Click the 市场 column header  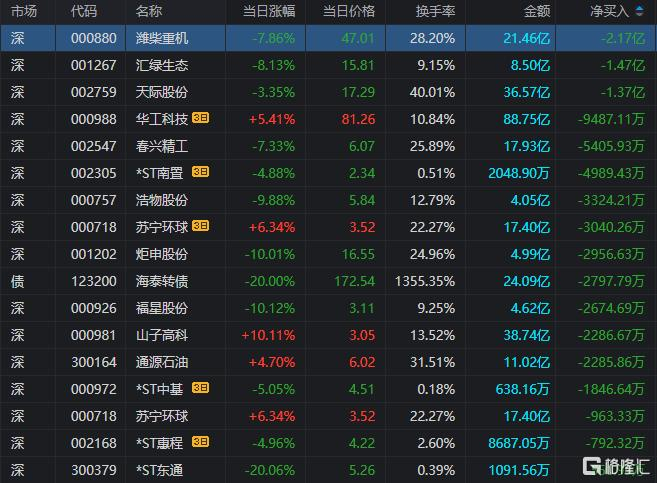24,12
